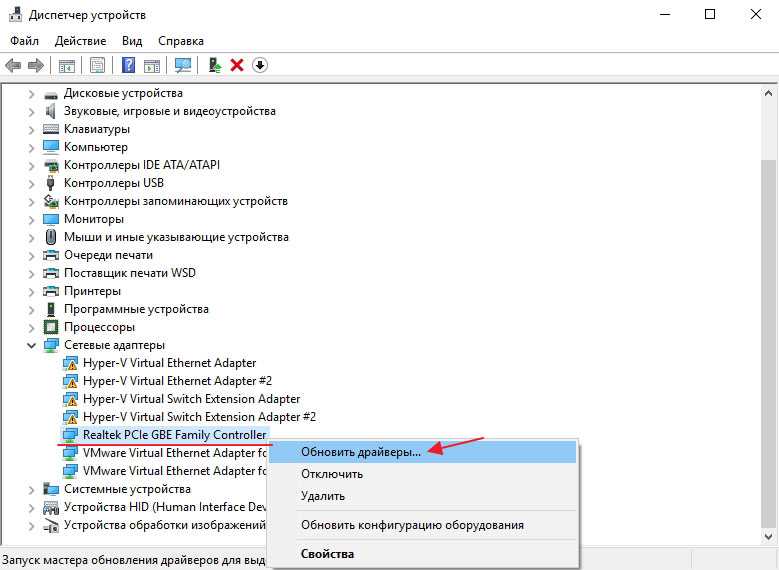Select first VMware Virtual Ethernet Adapter row
The image size is (779, 570).
[174, 453]
